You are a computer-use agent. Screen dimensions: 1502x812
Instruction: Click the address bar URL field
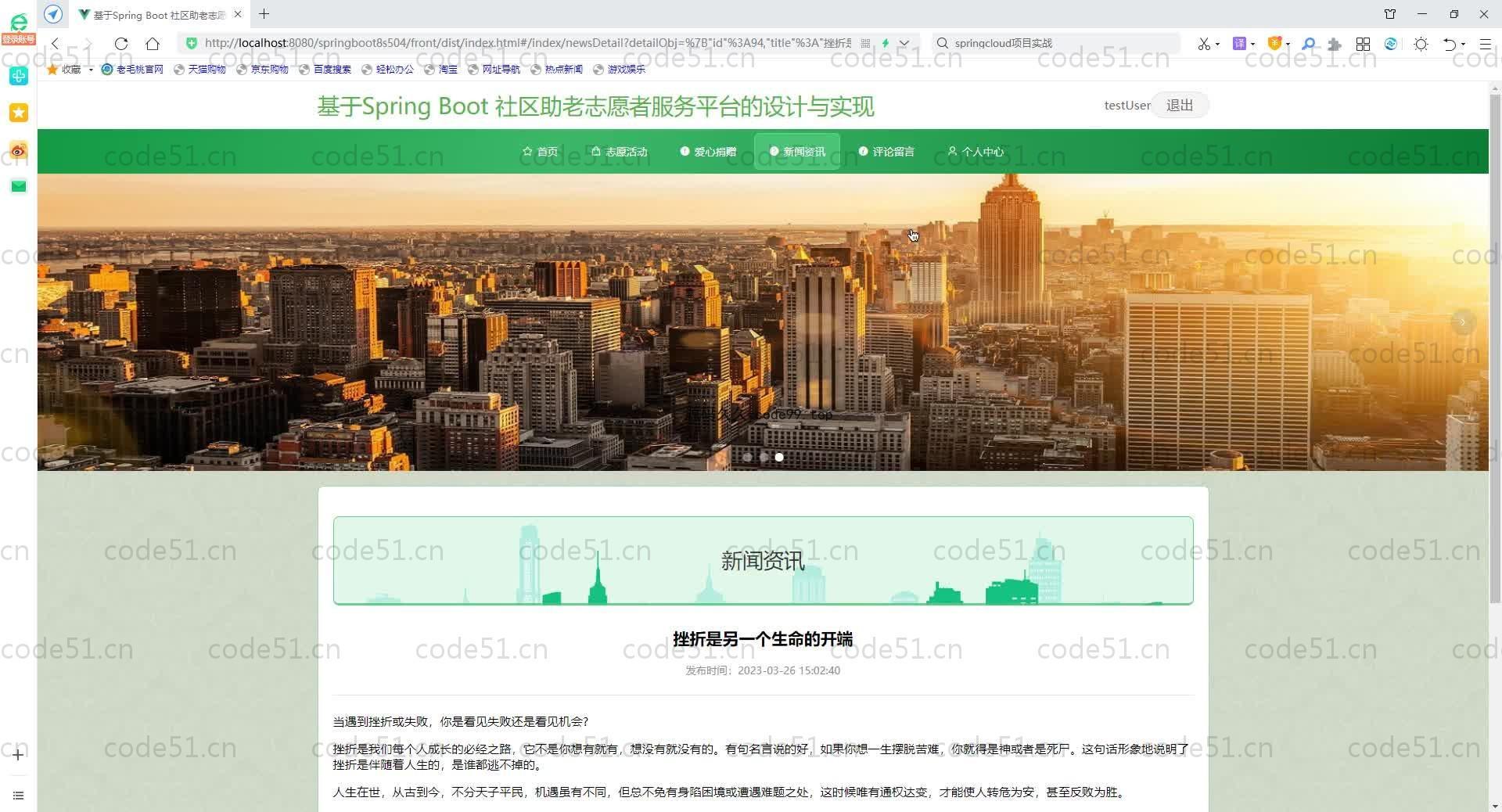point(528,43)
